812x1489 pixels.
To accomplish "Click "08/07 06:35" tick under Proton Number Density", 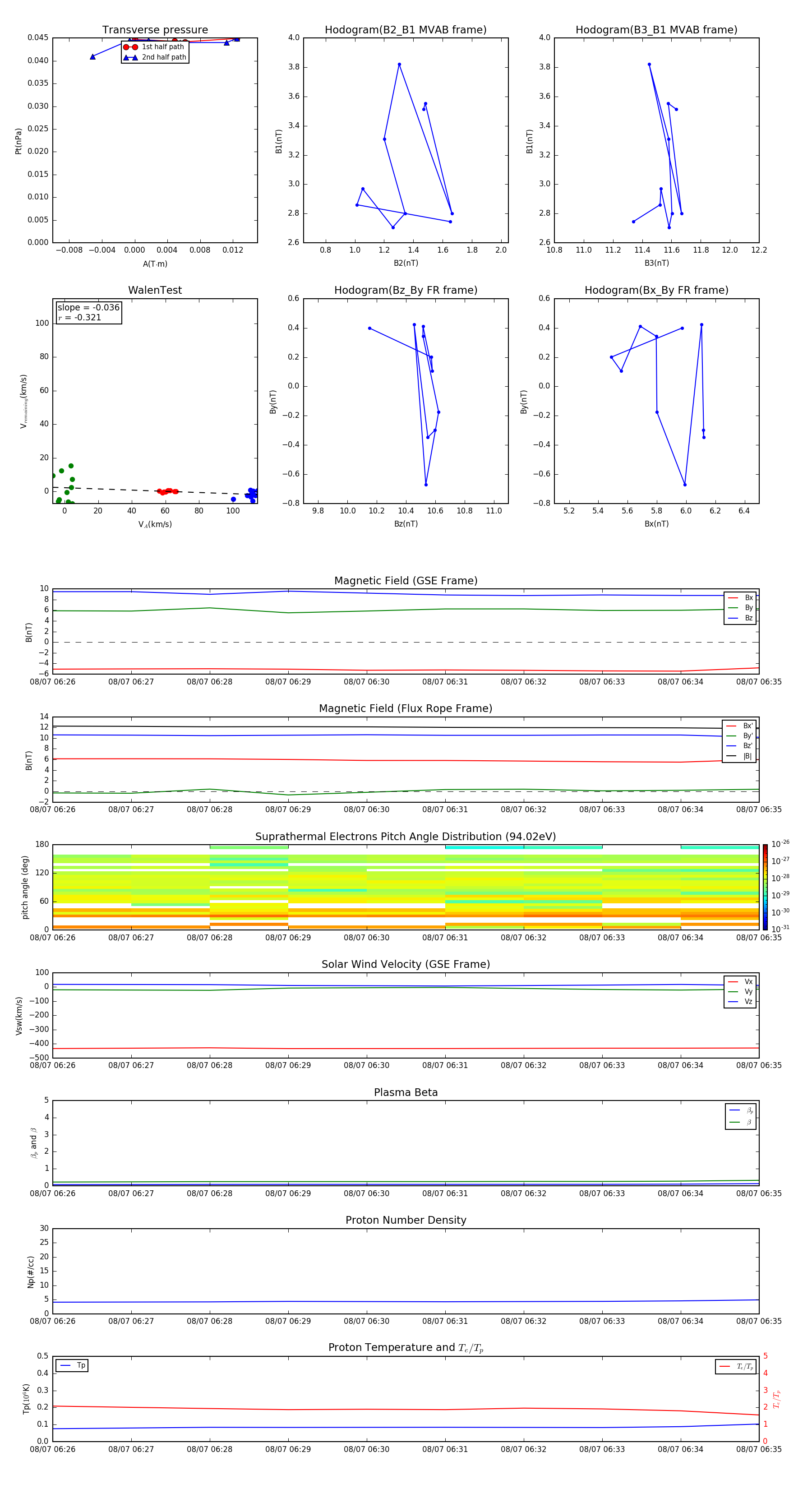I will coord(759,1322).
